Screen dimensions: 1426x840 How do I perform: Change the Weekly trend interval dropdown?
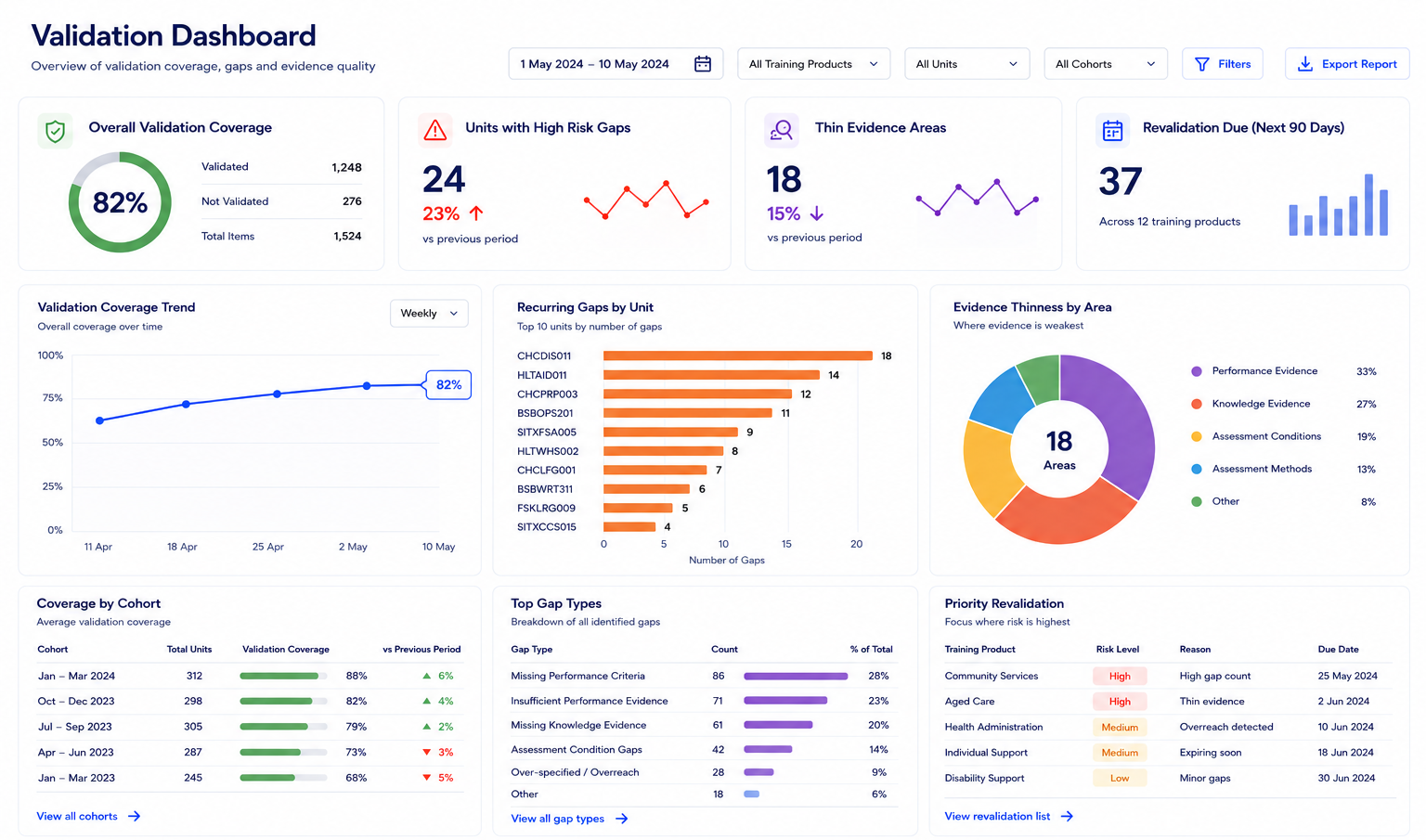(429, 314)
